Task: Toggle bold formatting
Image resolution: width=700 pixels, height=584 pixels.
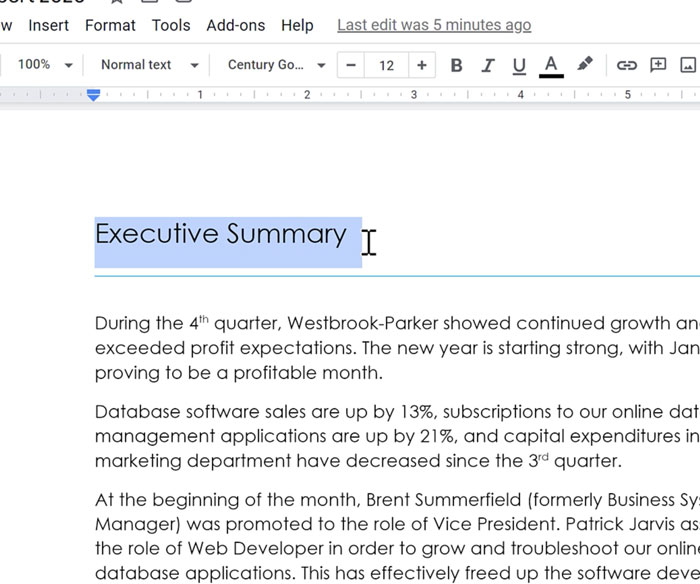Action: click(456, 65)
